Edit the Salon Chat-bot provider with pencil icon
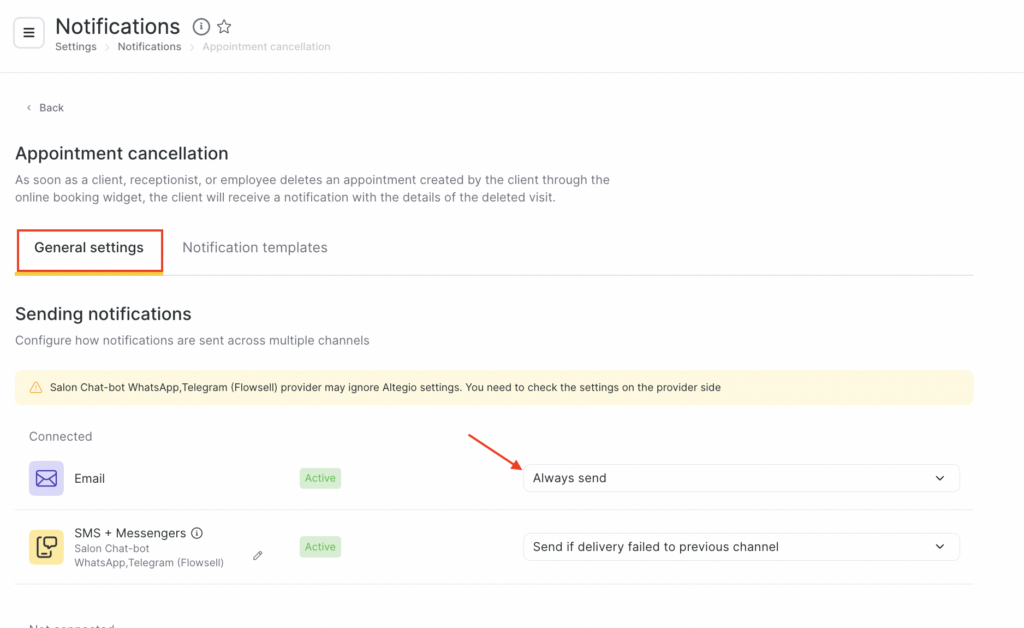The width and height of the screenshot is (1024, 628). (258, 555)
